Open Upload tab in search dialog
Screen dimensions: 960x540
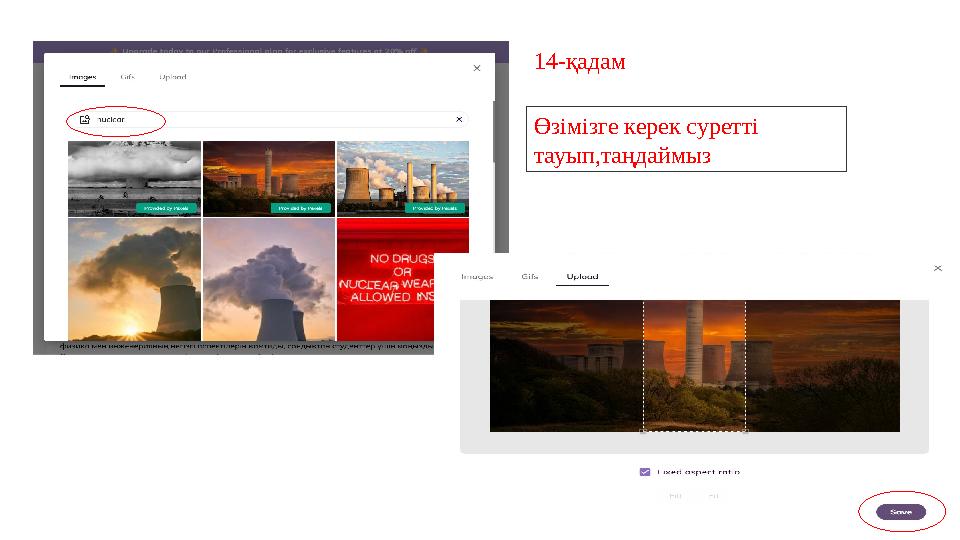173,77
